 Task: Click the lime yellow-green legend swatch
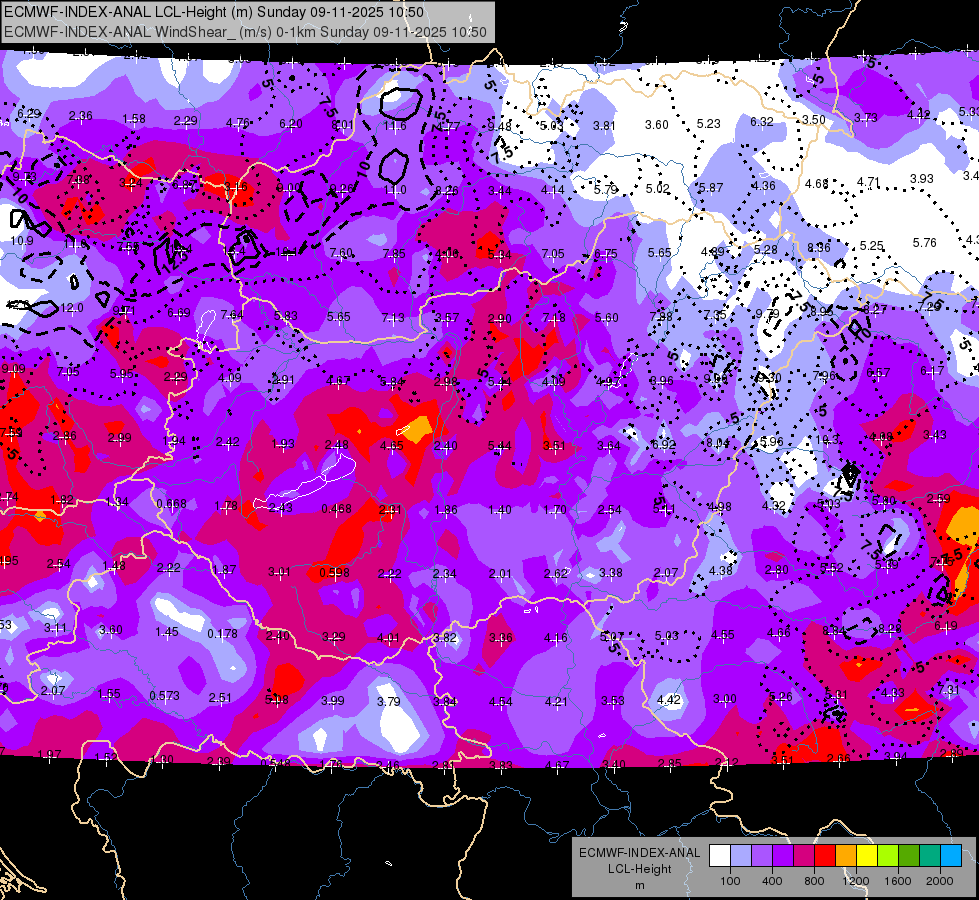(888, 856)
